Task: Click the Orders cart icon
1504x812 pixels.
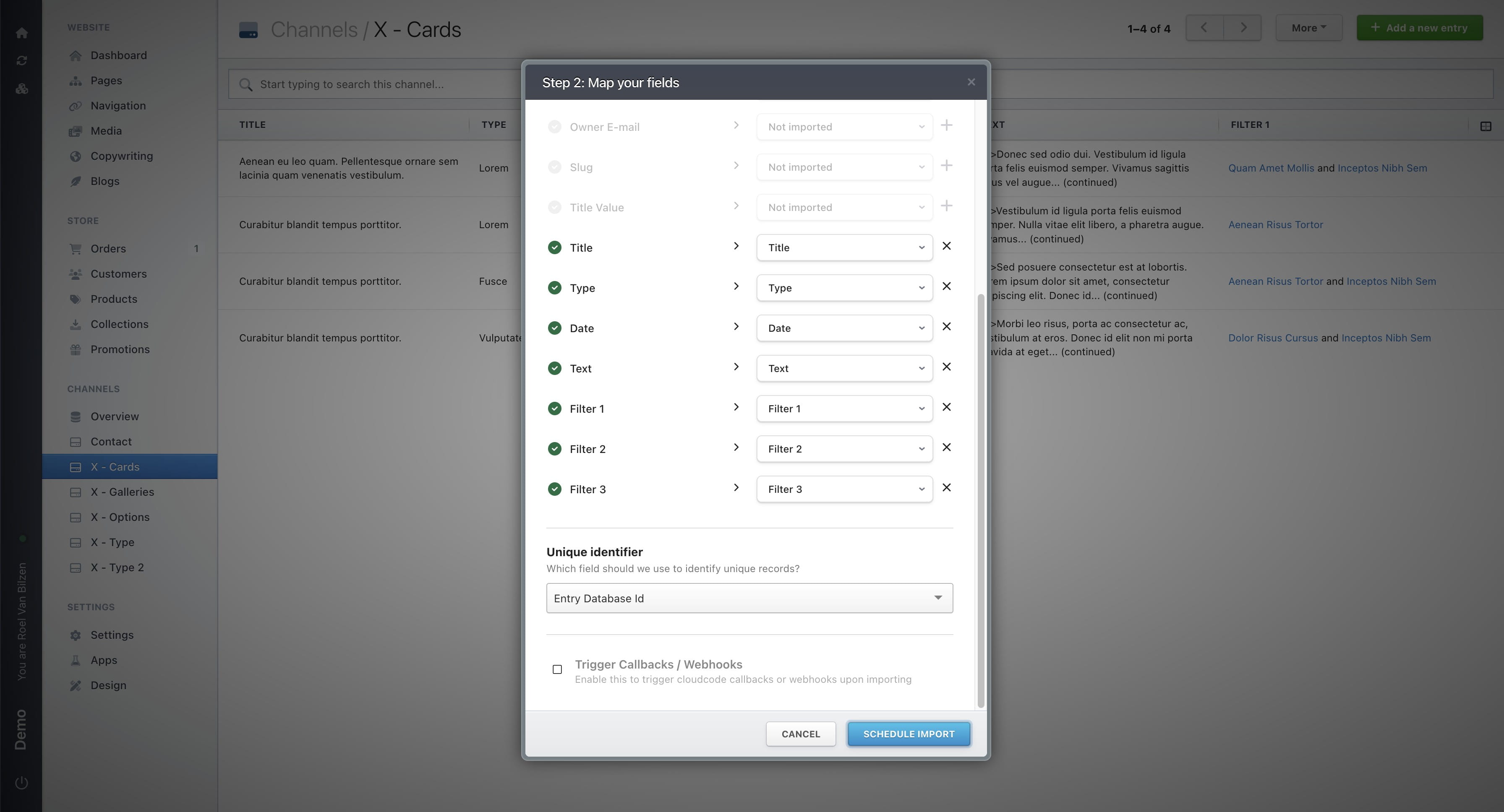Action: [x=76, y=248]
